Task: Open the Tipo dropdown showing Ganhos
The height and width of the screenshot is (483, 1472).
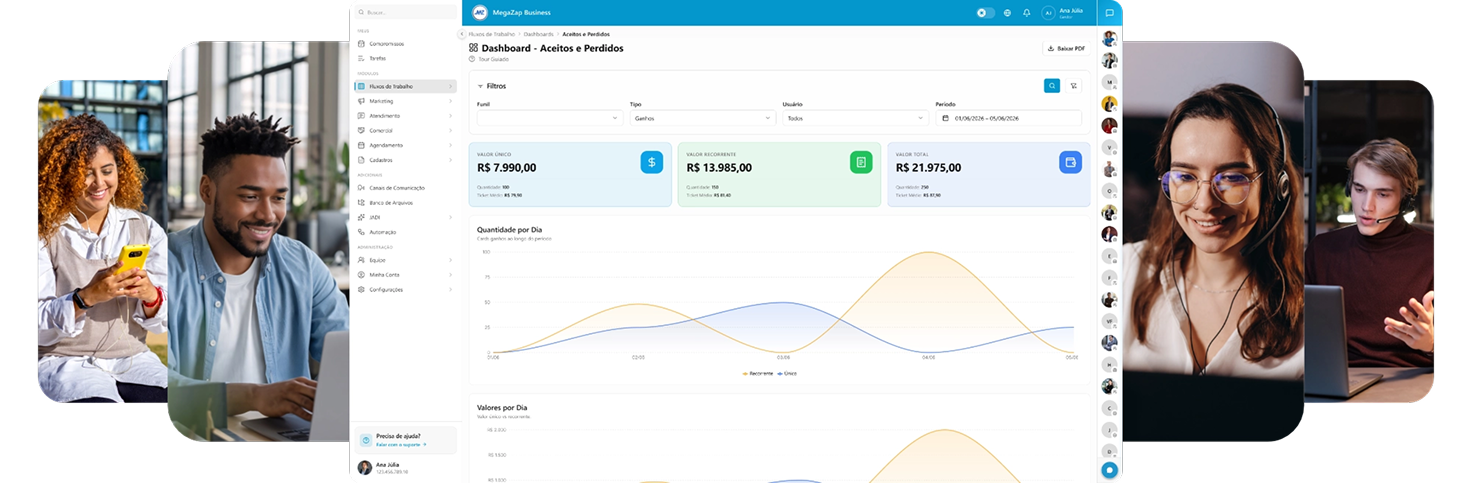Action: pyautogui.click(x=702, y=118)
